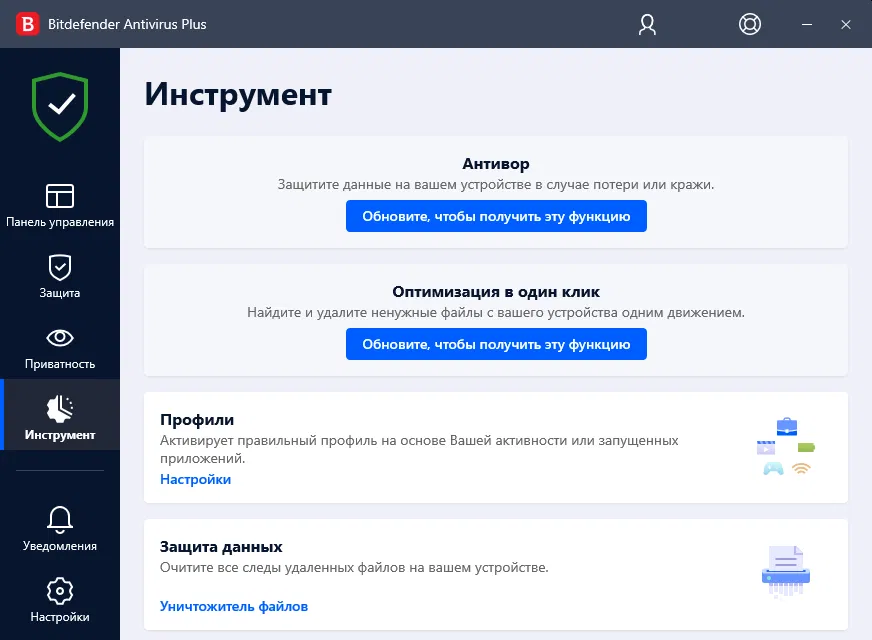The height and width of the screenshot is (640, 872).
Task: Open the user account profile icon
Action: pos(647,24)
